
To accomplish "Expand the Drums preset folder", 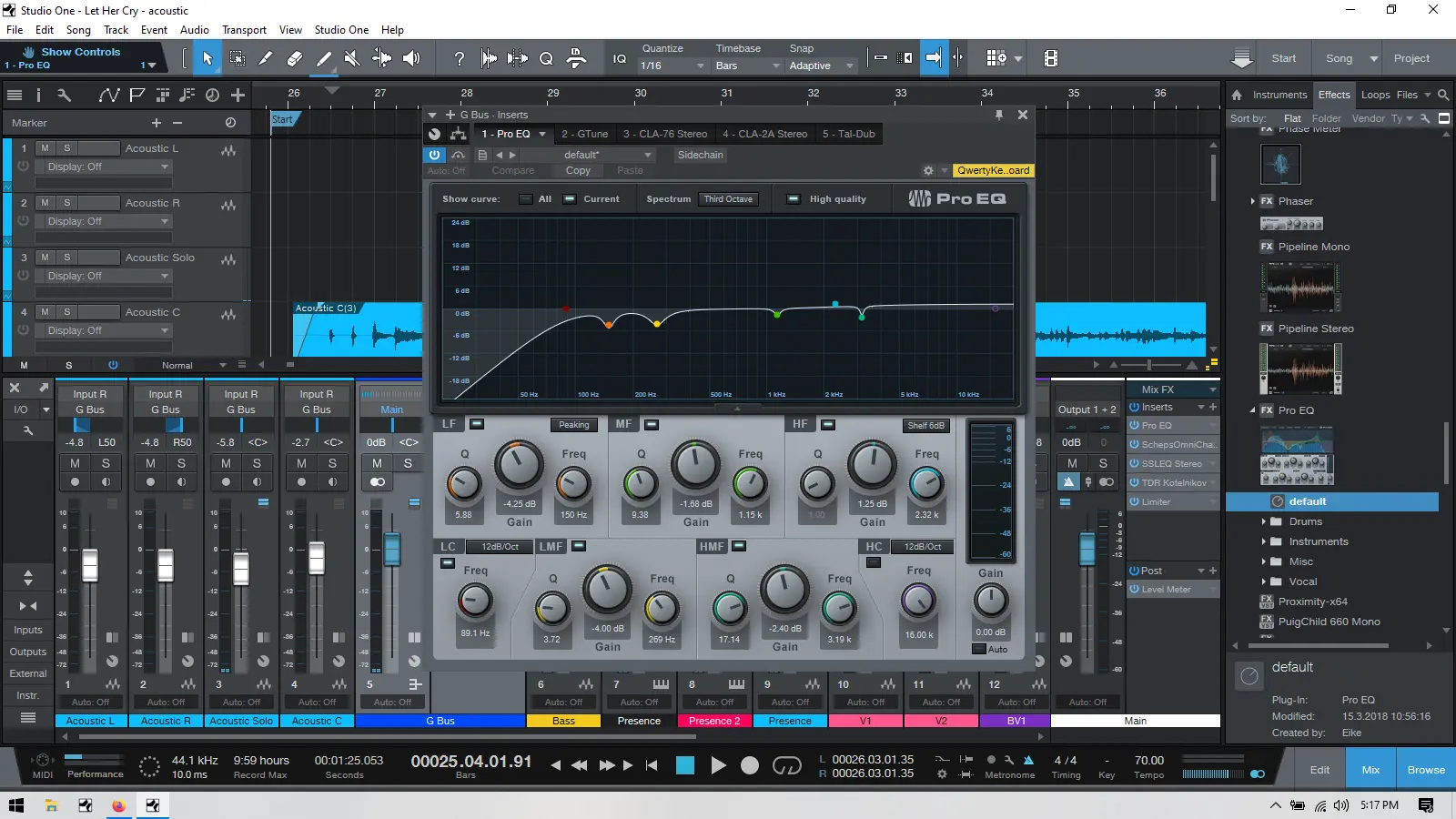I will coord(1264,521).
